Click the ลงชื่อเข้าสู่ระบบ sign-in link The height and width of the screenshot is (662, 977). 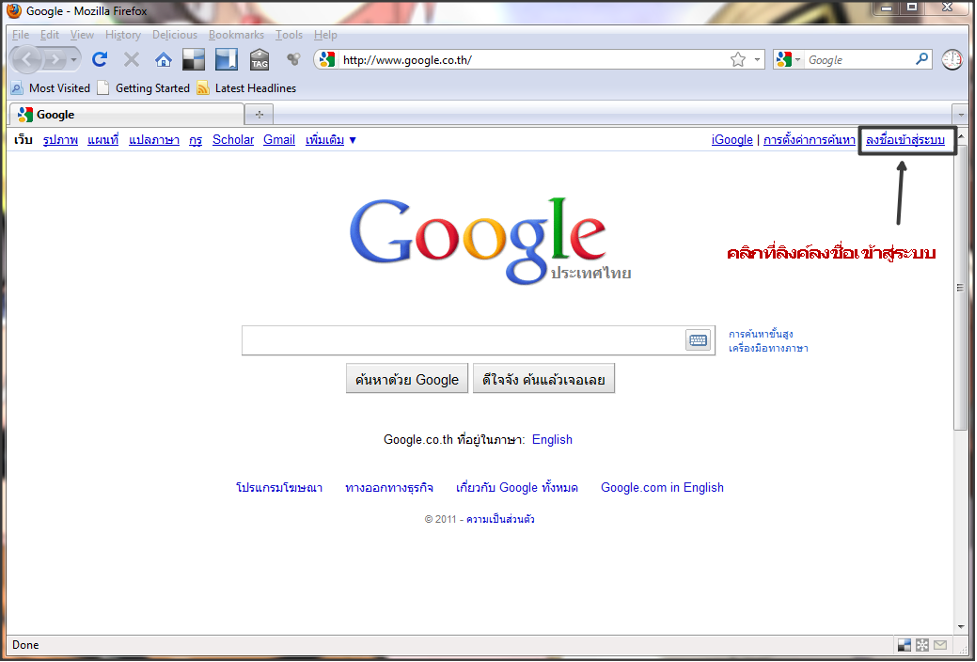click(x=905, y=140)
